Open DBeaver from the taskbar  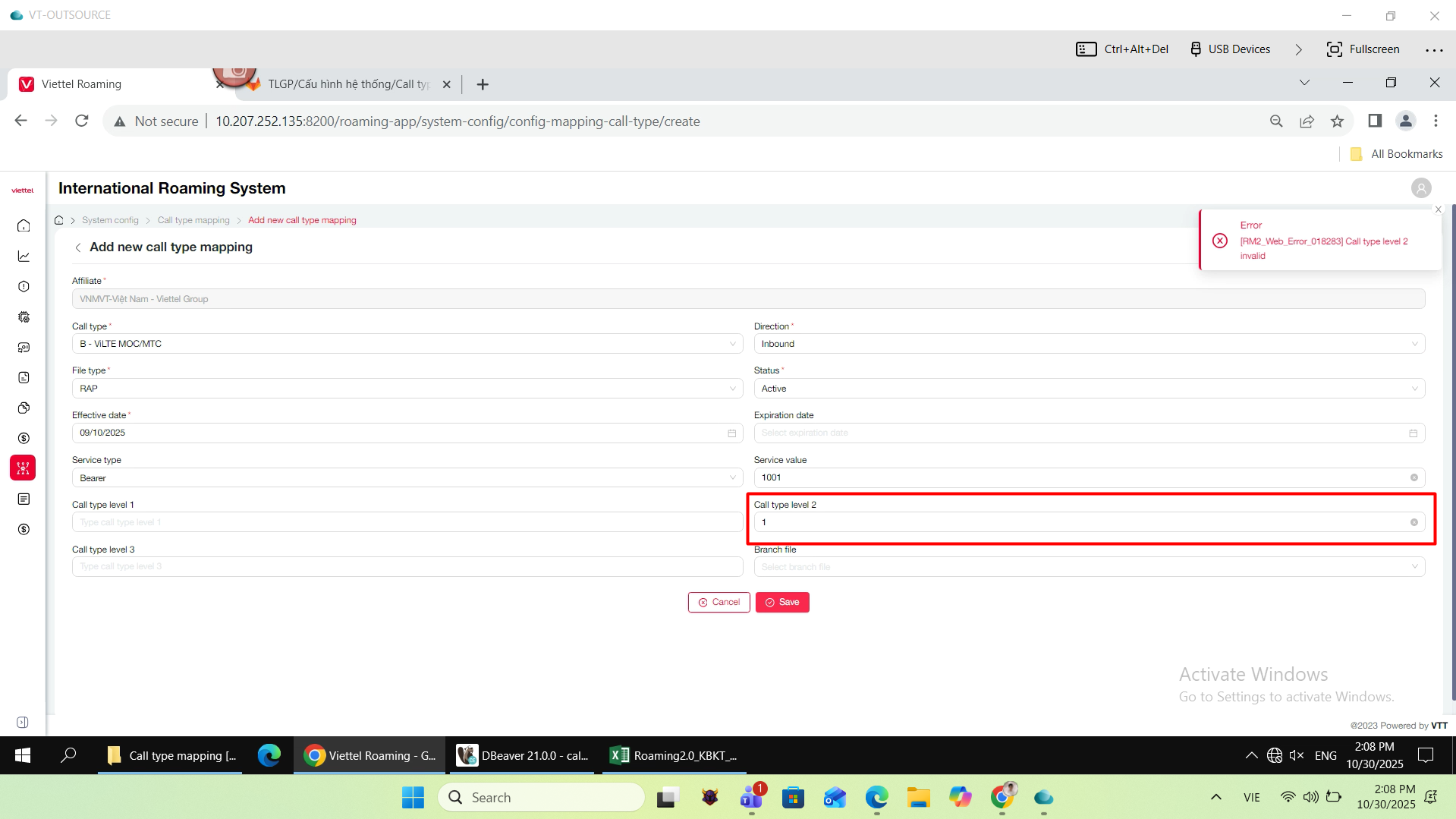tap(523, 755)
